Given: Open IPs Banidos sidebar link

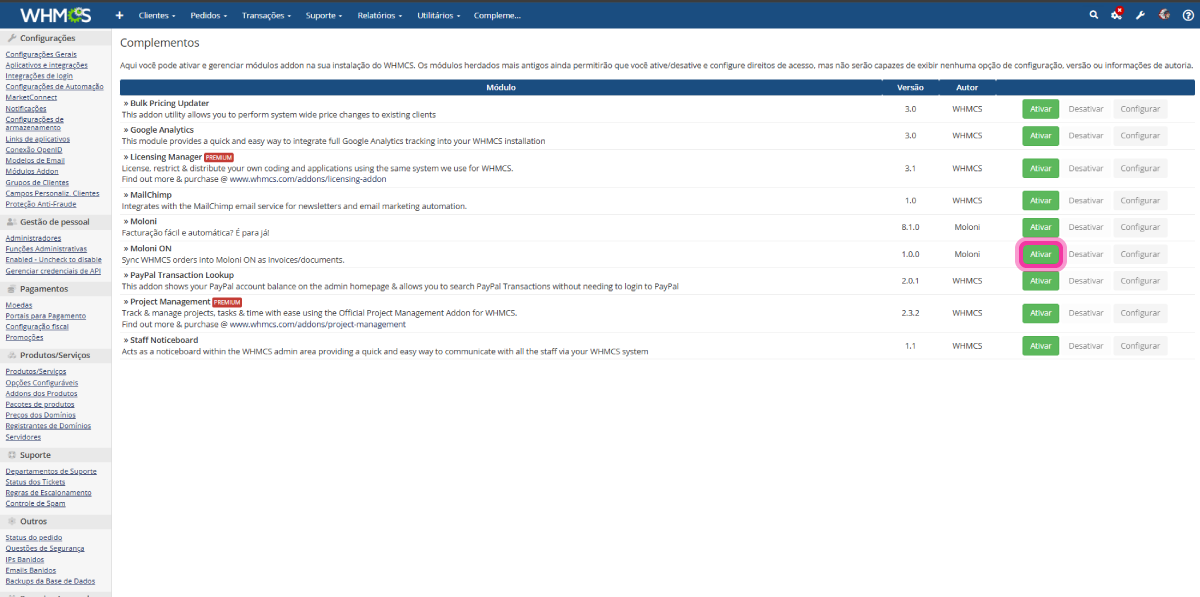Looking at the screenshot, I should click(25, 559).
